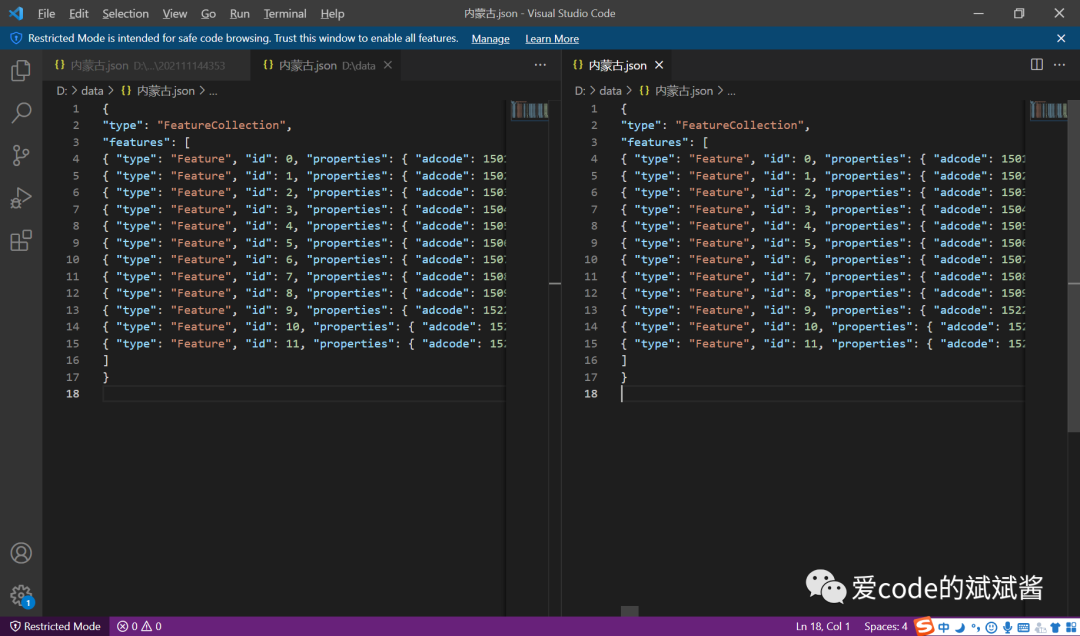Close the 内蒙古.json D:\data tab

click(388, 65)
